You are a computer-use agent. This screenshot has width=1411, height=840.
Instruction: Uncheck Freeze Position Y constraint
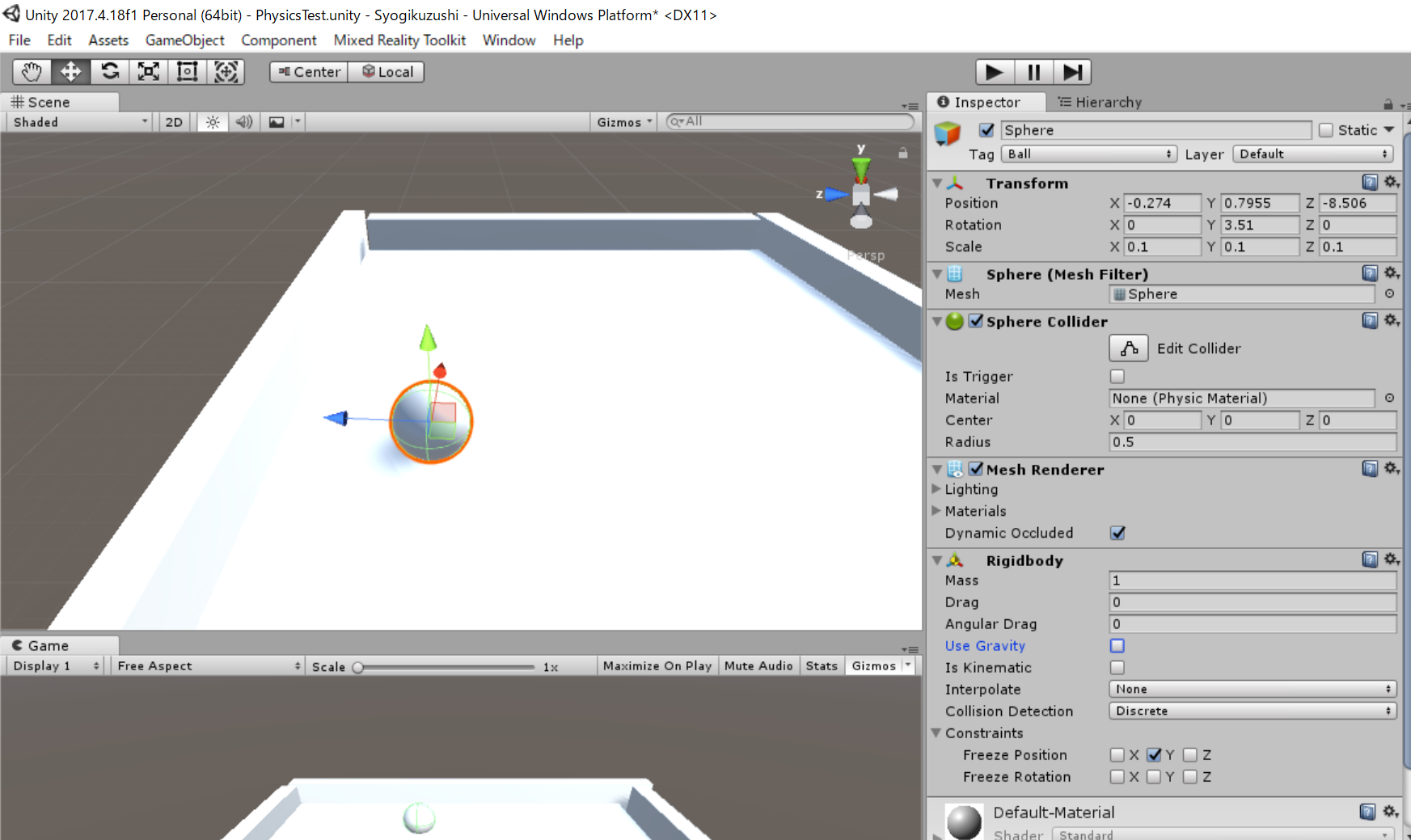tap(1154, 754)
